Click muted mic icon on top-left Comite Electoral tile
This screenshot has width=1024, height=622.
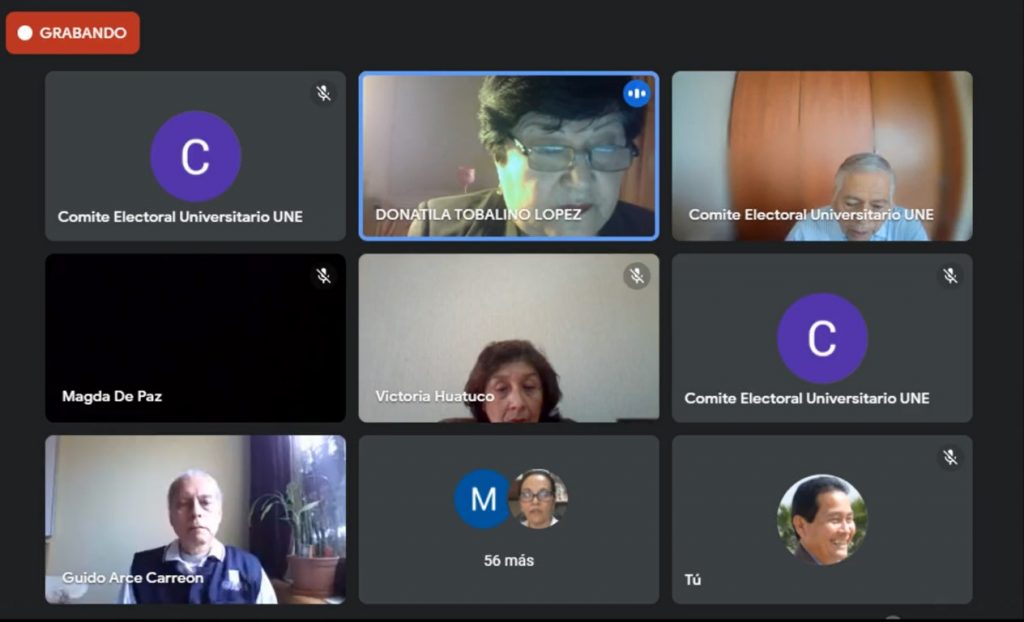tap(323, 93)
